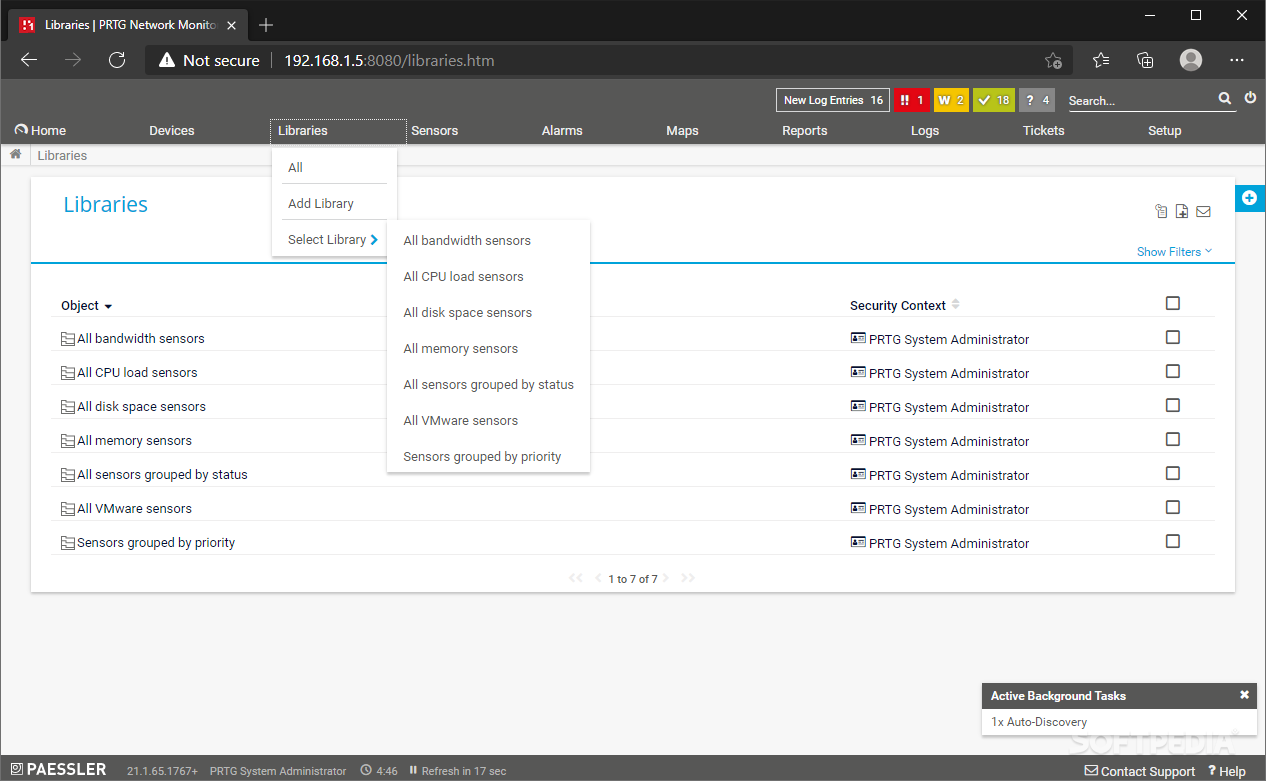Check the All CPU load sensors row checkbox

(x=1173, y=371)
